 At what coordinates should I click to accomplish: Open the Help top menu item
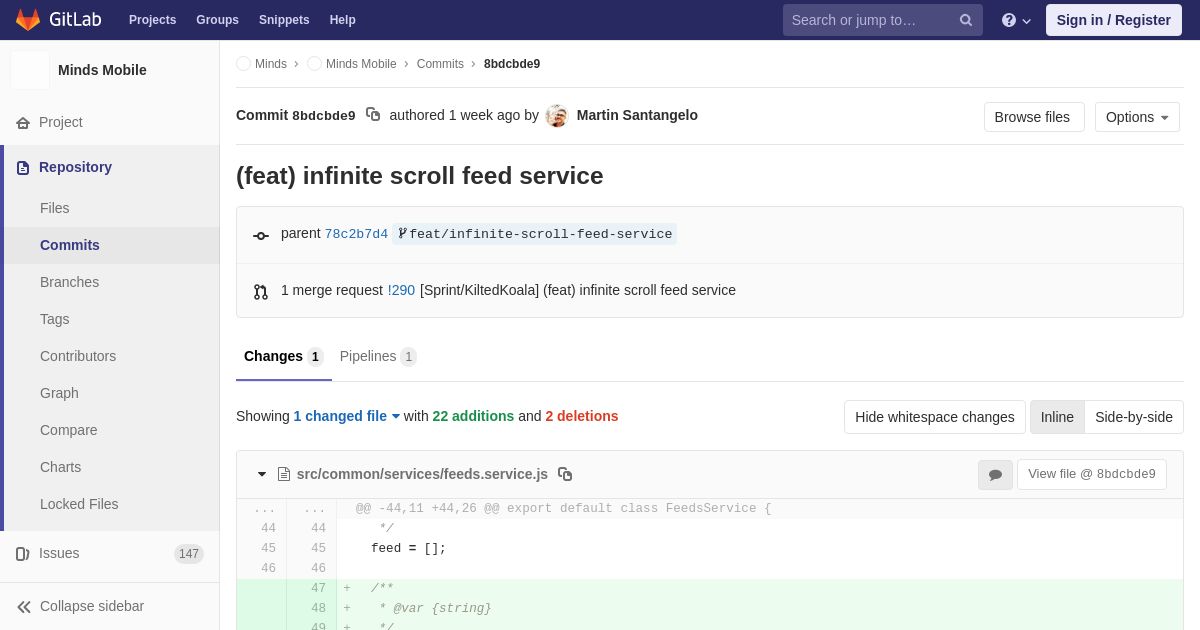pos(343,20)
